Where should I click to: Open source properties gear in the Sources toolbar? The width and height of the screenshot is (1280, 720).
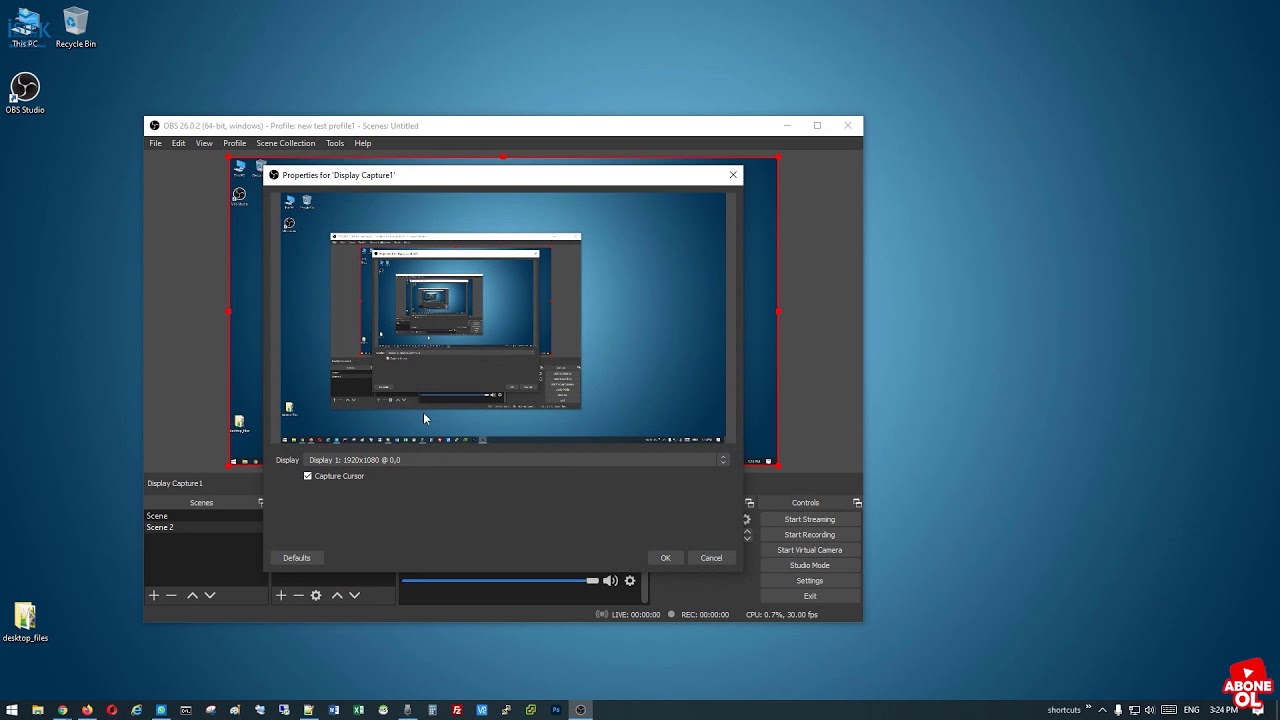coord(316,595)
